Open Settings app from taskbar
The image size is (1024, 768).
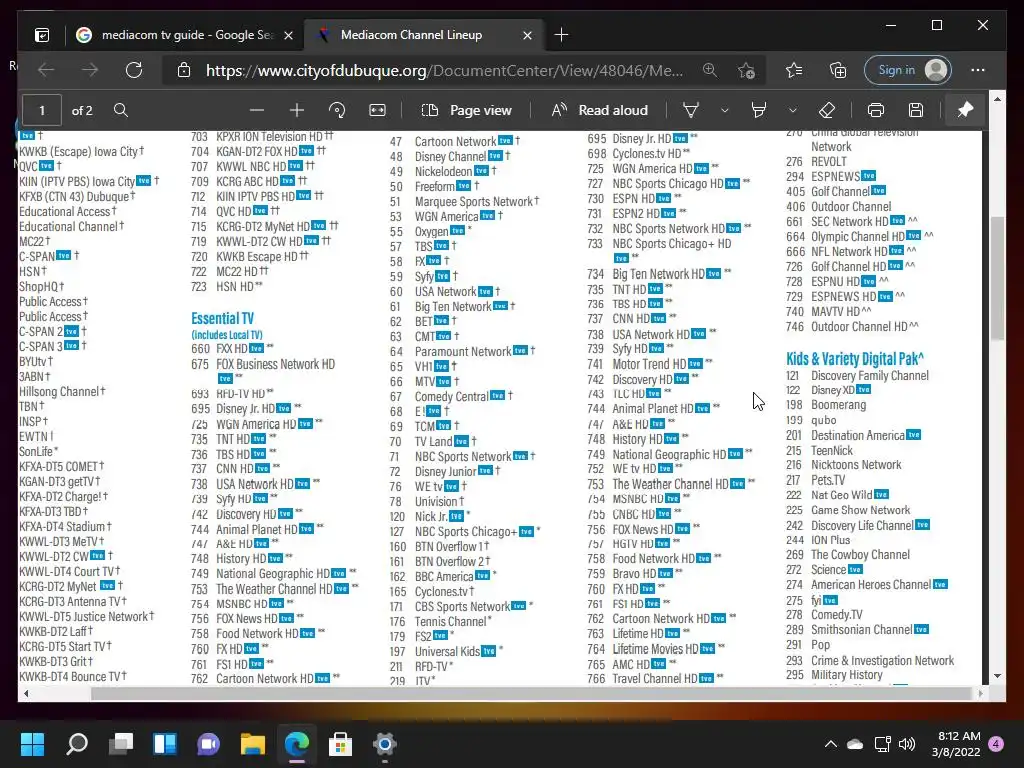(x=385, y=744)
